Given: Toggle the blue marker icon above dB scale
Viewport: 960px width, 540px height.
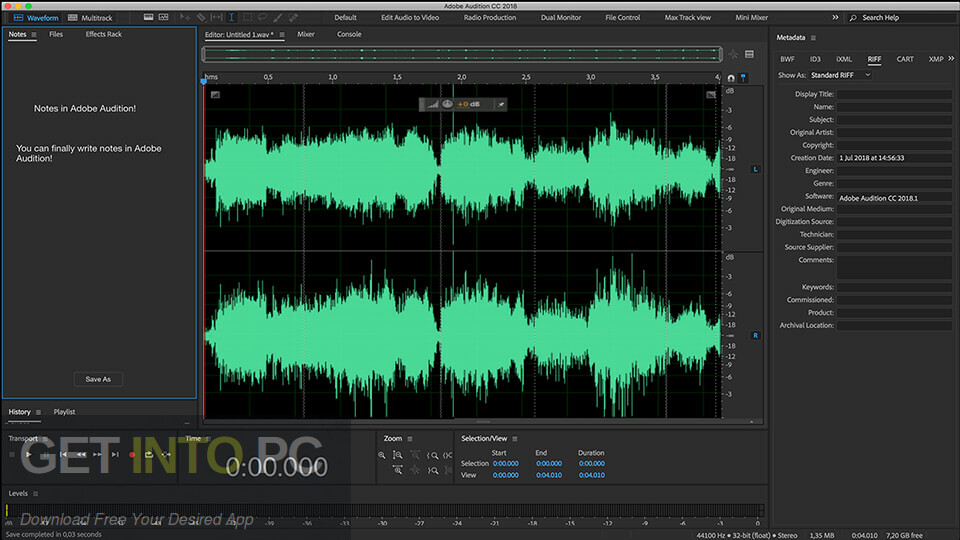Looking at the screenshot, I should coord(743,78).
